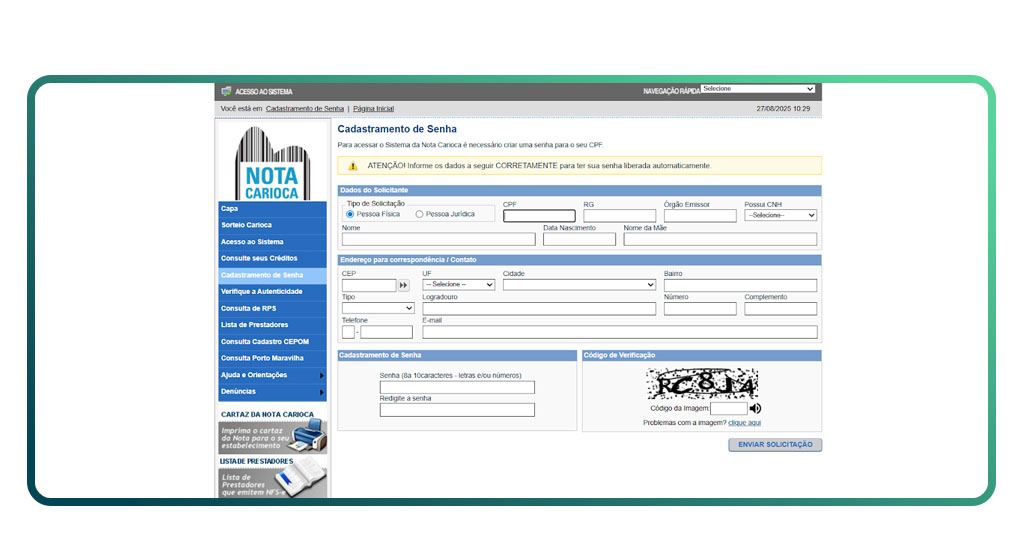
Task: Open the UF state dropdown
Action: 458,285
